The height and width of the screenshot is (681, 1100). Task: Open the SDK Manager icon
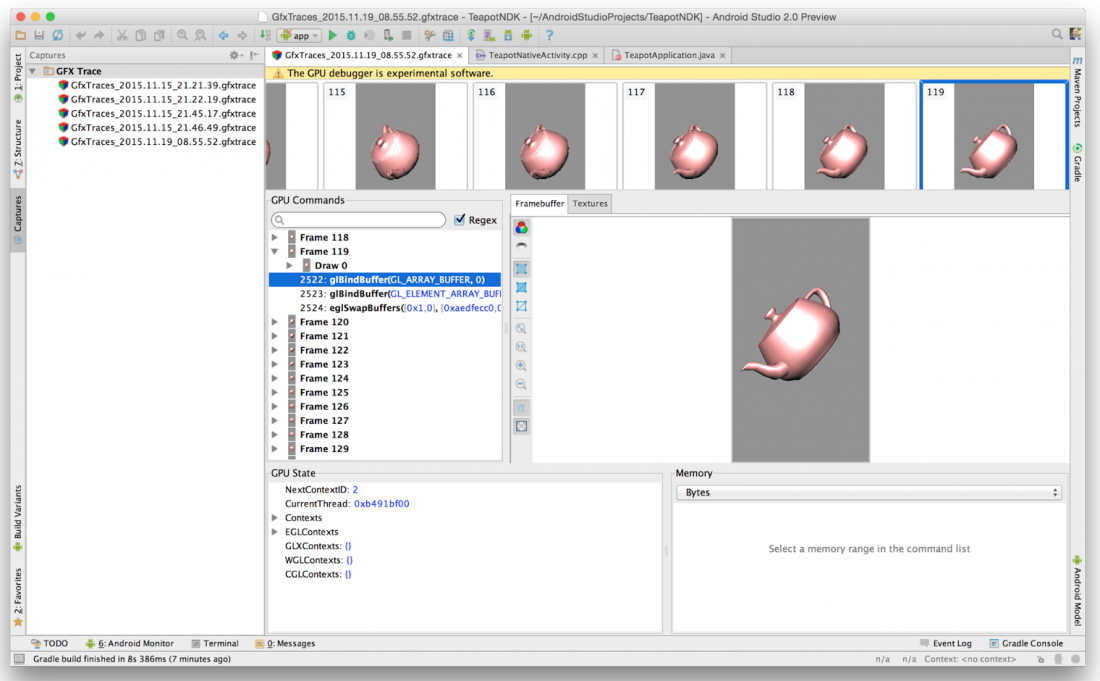pos(508,35)
